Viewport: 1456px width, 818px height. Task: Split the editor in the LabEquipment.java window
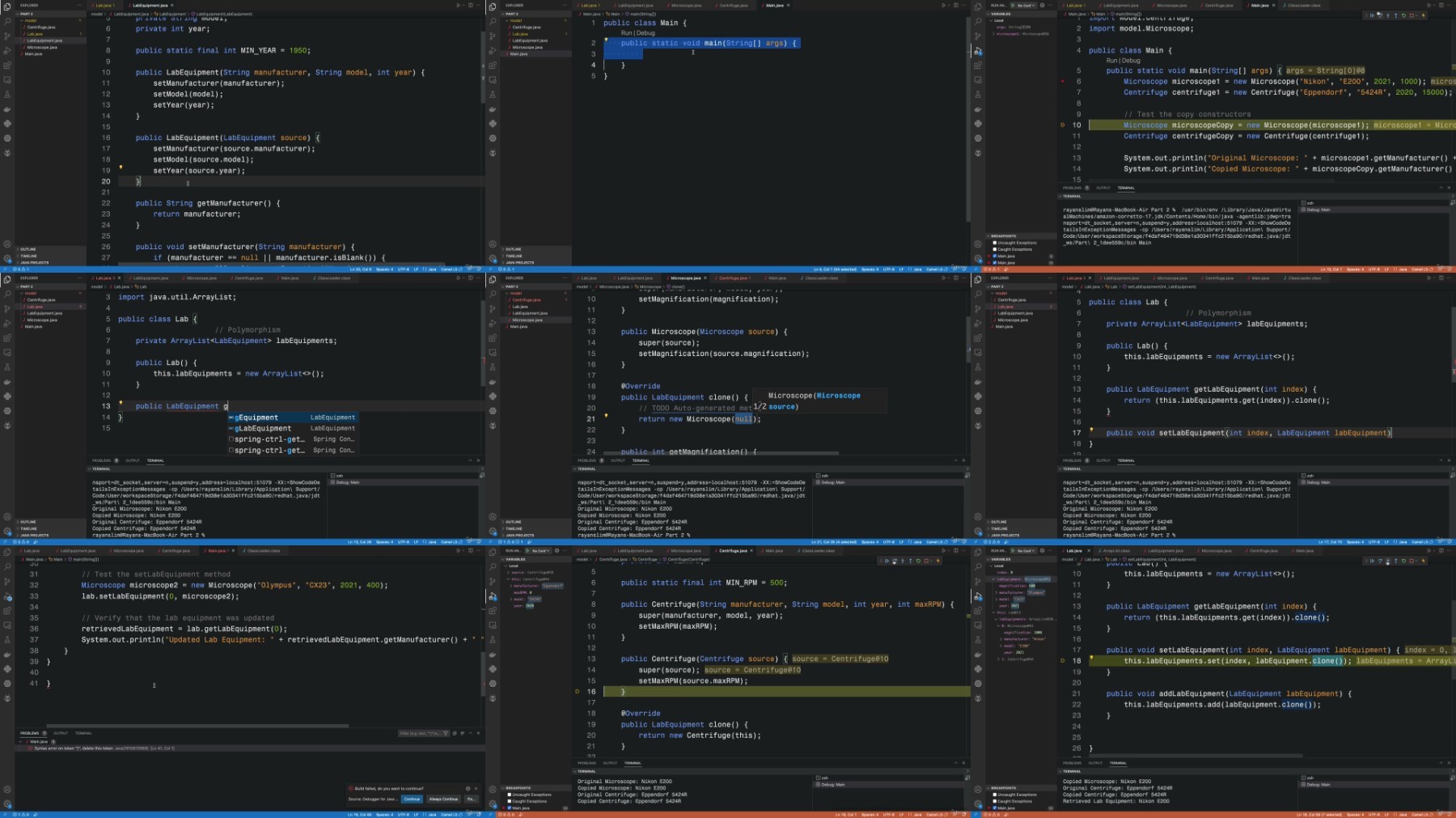471,5
